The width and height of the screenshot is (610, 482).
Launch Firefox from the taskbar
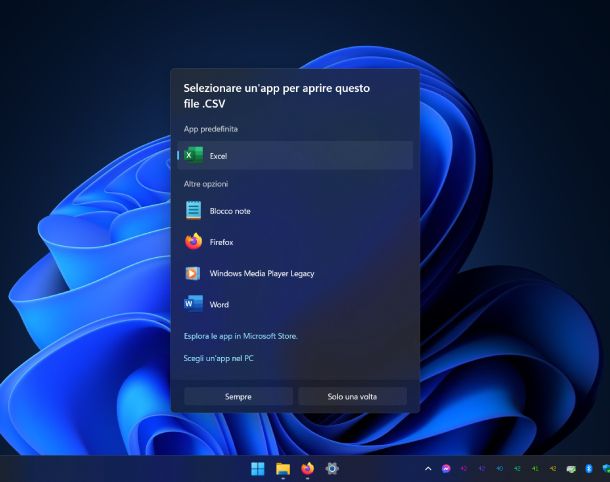coord(307,469)
